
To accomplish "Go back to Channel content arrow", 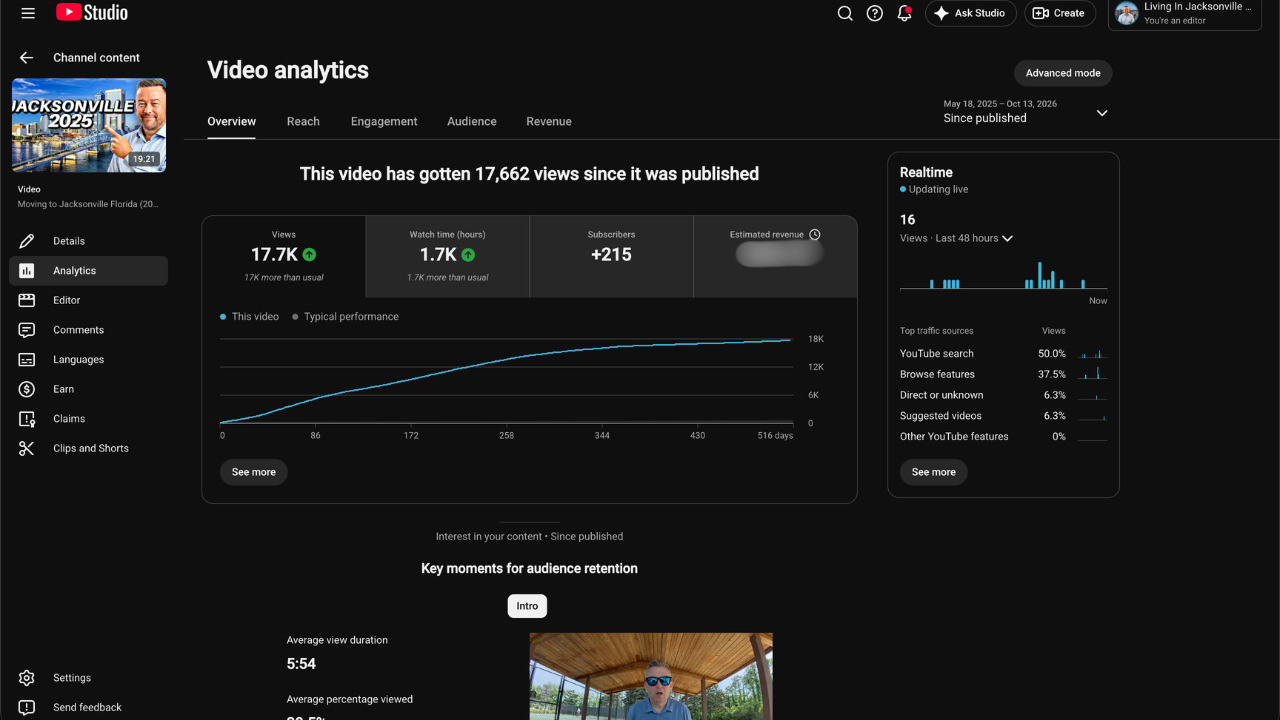I will click(26, 58).
